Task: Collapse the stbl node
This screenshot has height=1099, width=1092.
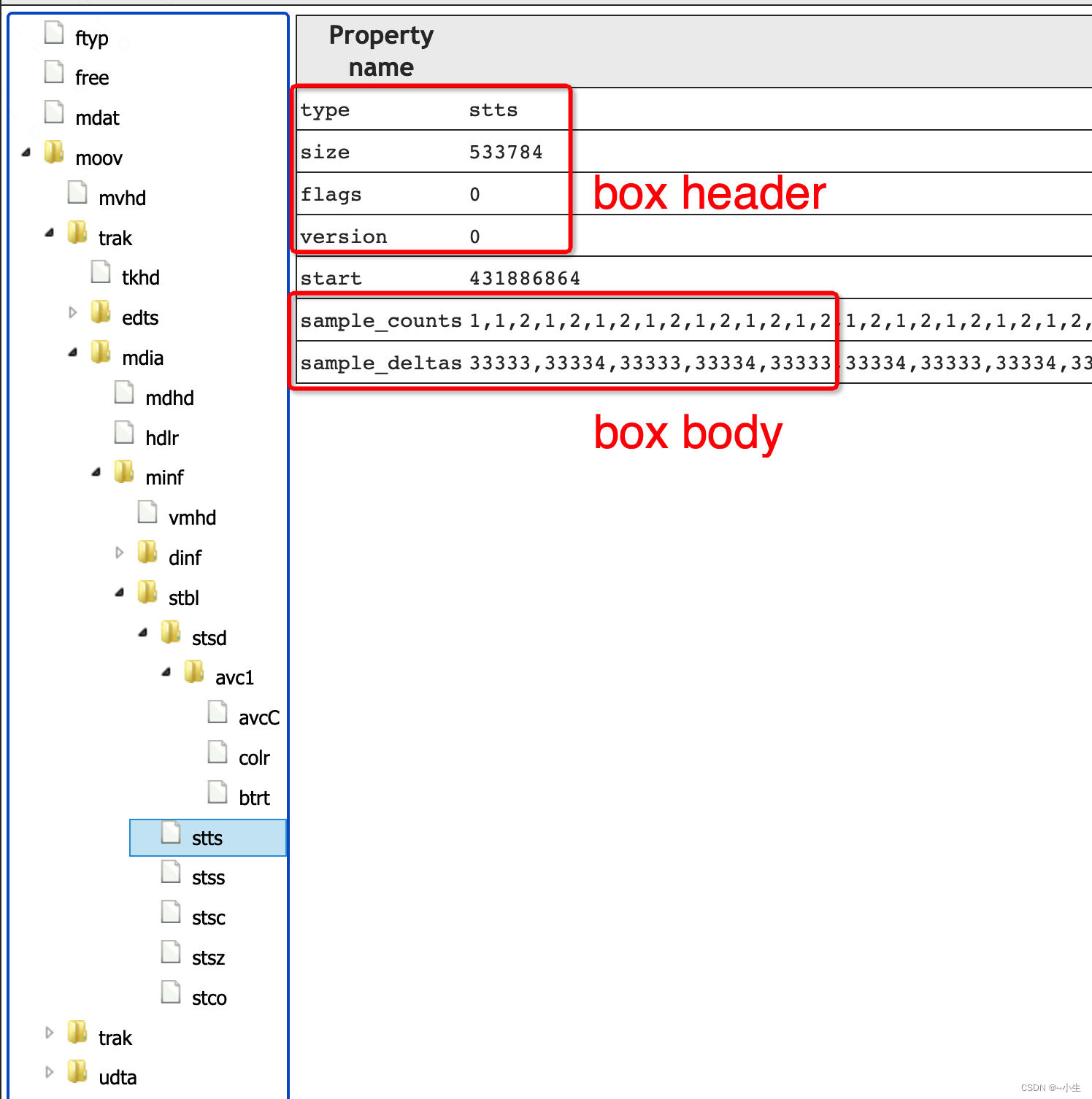Action: click(120, 593)
